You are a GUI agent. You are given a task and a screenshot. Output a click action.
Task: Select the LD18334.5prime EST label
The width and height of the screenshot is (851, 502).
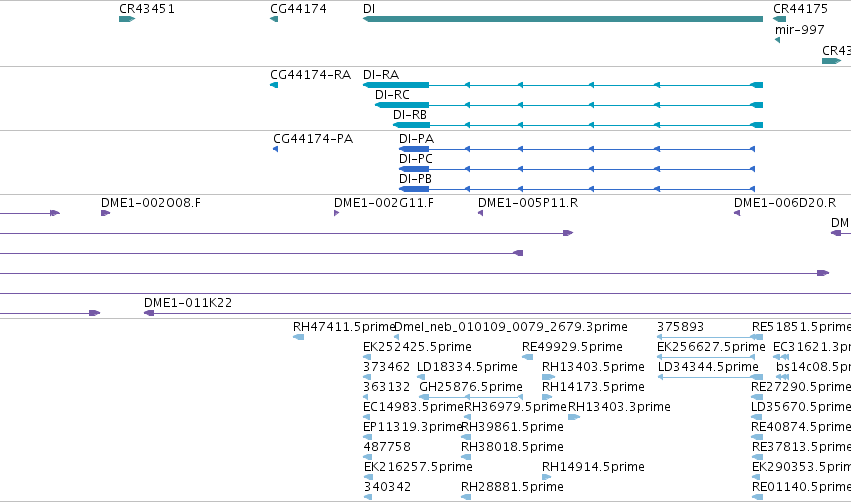coord(467,366)
